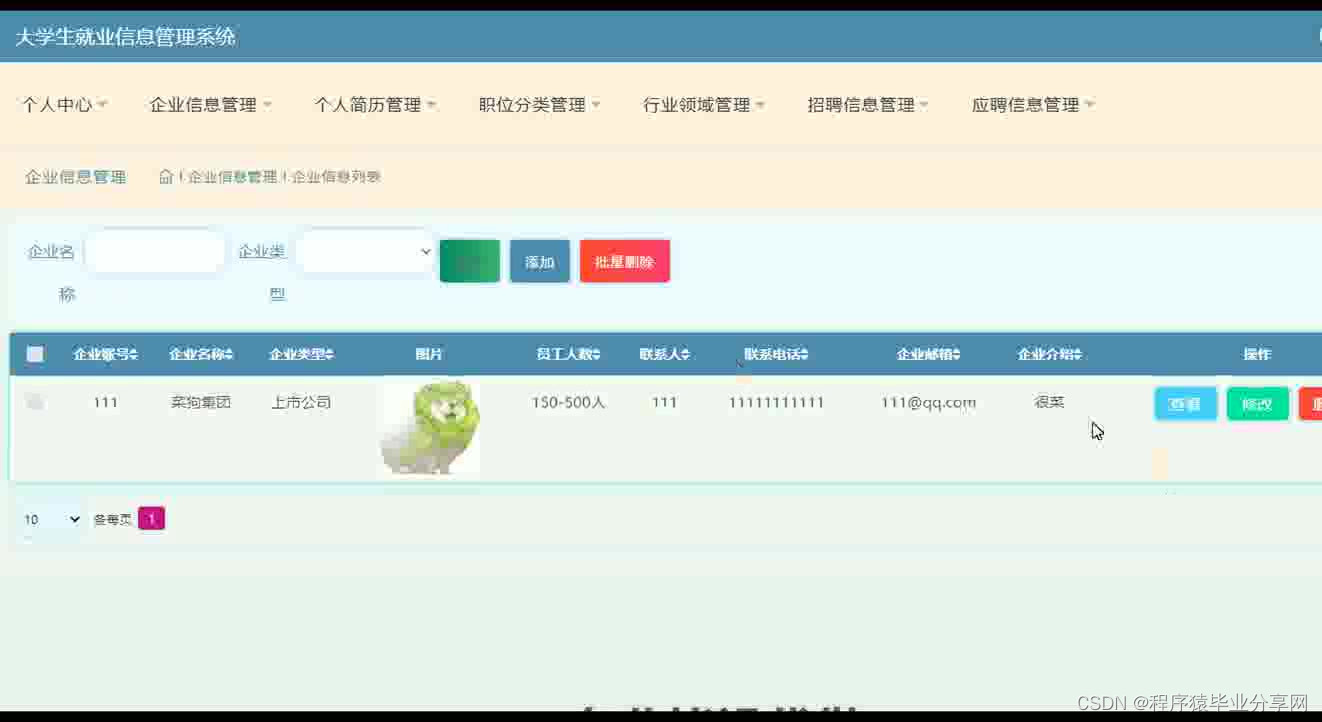Image resolution: width=1322 pixels, height=722 pixels.
Task: Click the red 批量删除 button
Action: (x=625, y=261)
